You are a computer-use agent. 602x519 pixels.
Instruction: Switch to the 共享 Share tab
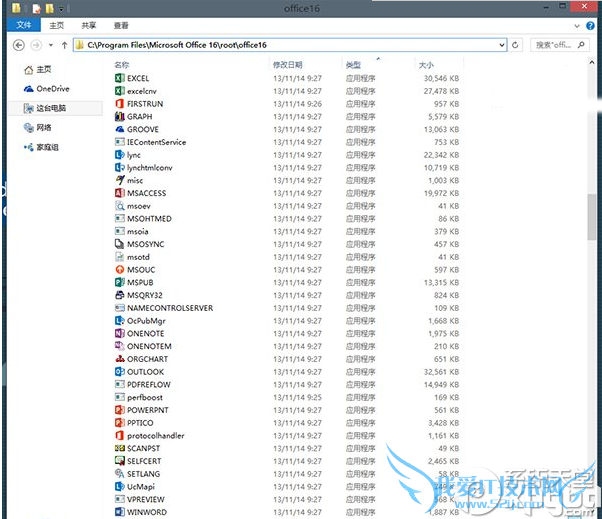pyautogui.click(x=89, y=25)
